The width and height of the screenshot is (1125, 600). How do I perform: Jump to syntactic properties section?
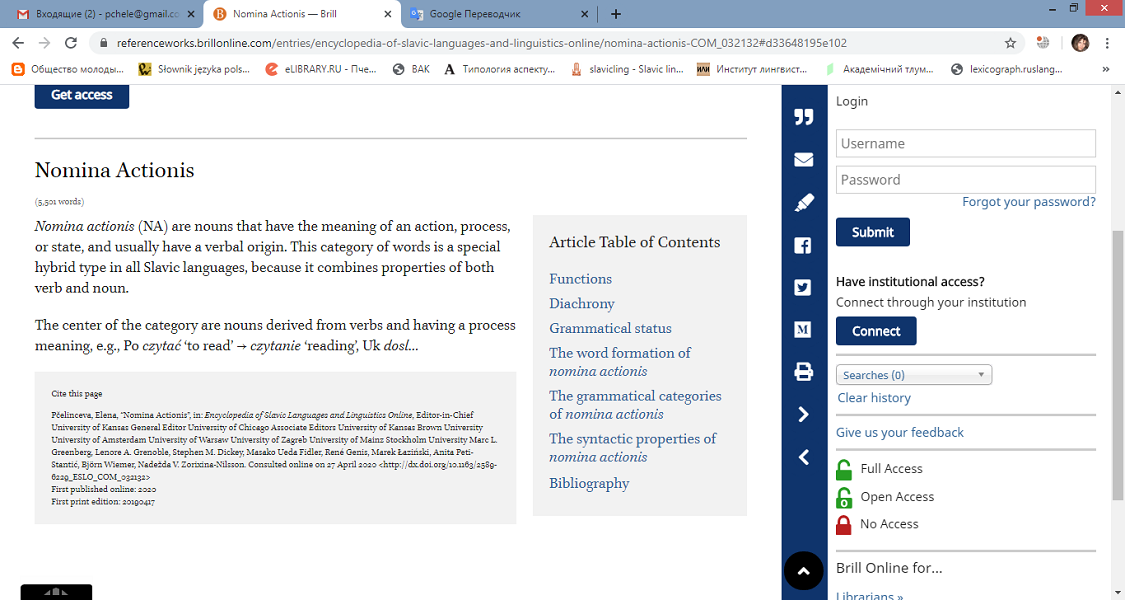pos(633,448)
